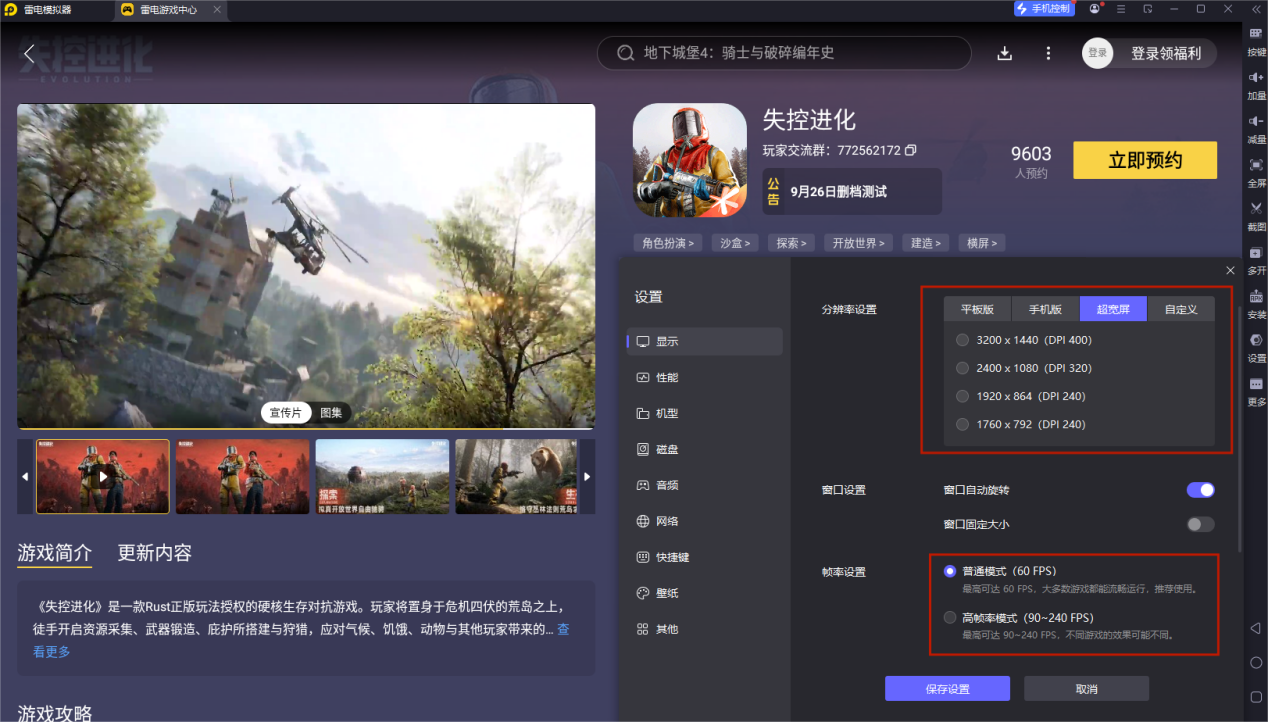Click the round 登录 avatar button
This screenshot has width=1268, height=722.
[1097, 54]
